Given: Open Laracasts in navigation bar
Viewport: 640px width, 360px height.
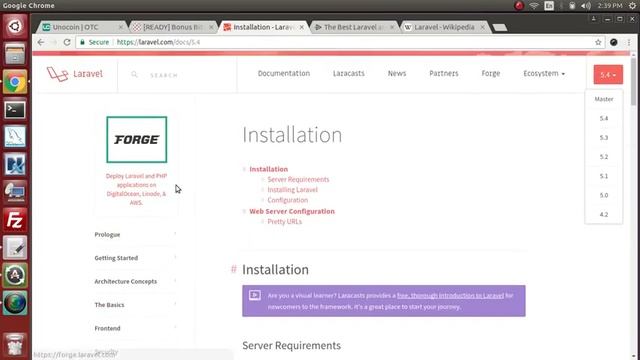Looking at the screenshot, I should [x=349, y=73].
